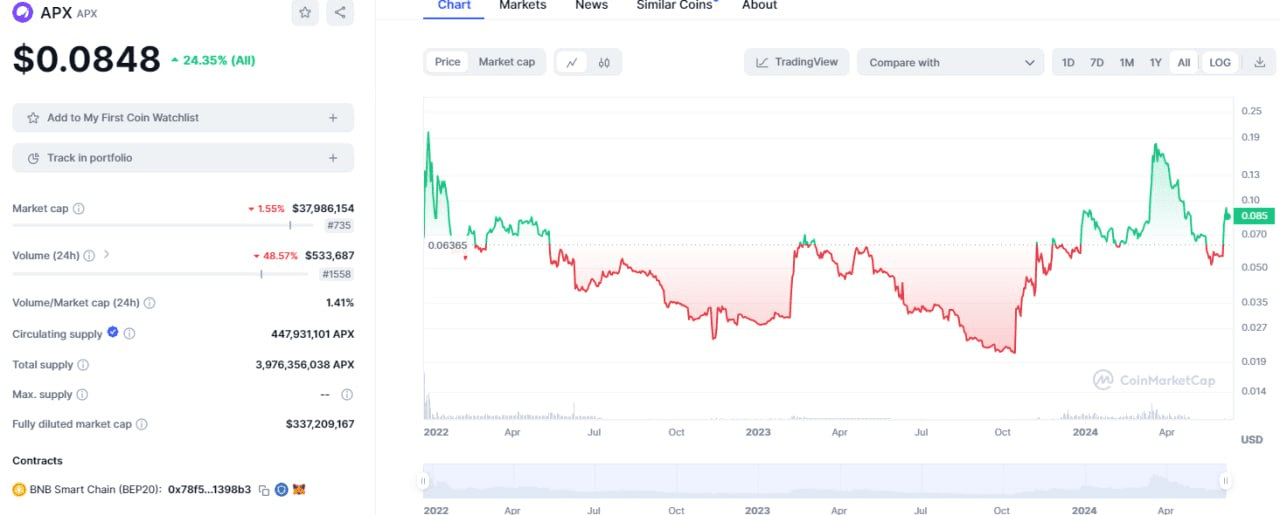Click the $0.0848 price heading

pyautogui.click(x=86, y=59)
